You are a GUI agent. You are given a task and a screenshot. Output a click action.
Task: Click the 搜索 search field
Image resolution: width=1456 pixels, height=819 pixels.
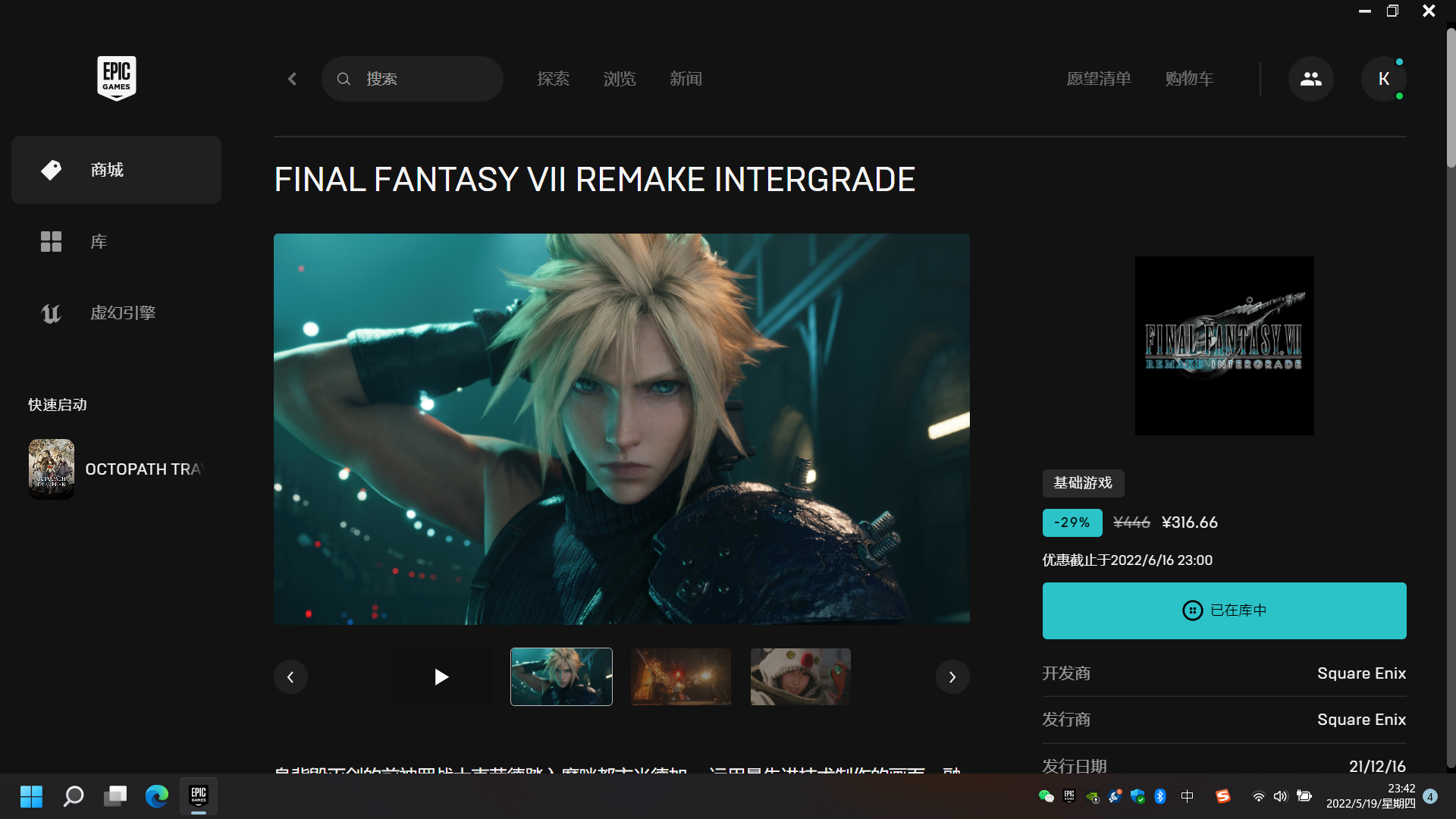(413, 79)
